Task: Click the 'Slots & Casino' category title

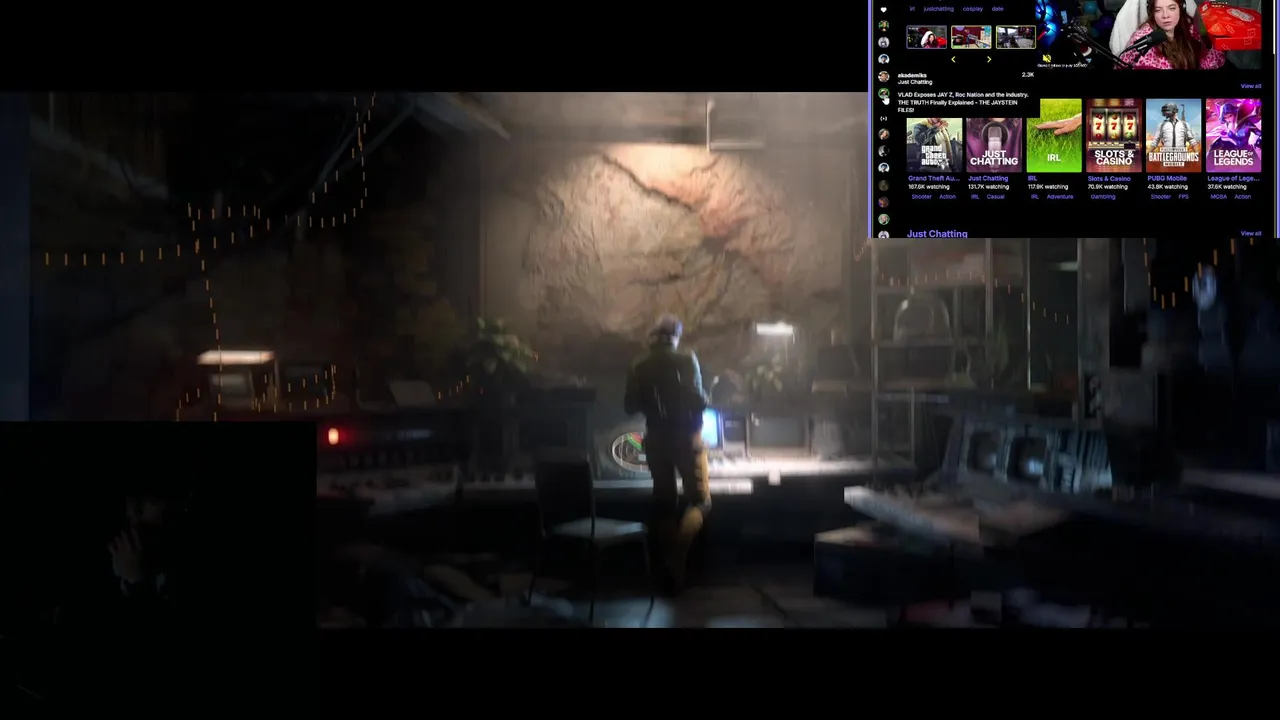Action: [x=1109, y=178]
